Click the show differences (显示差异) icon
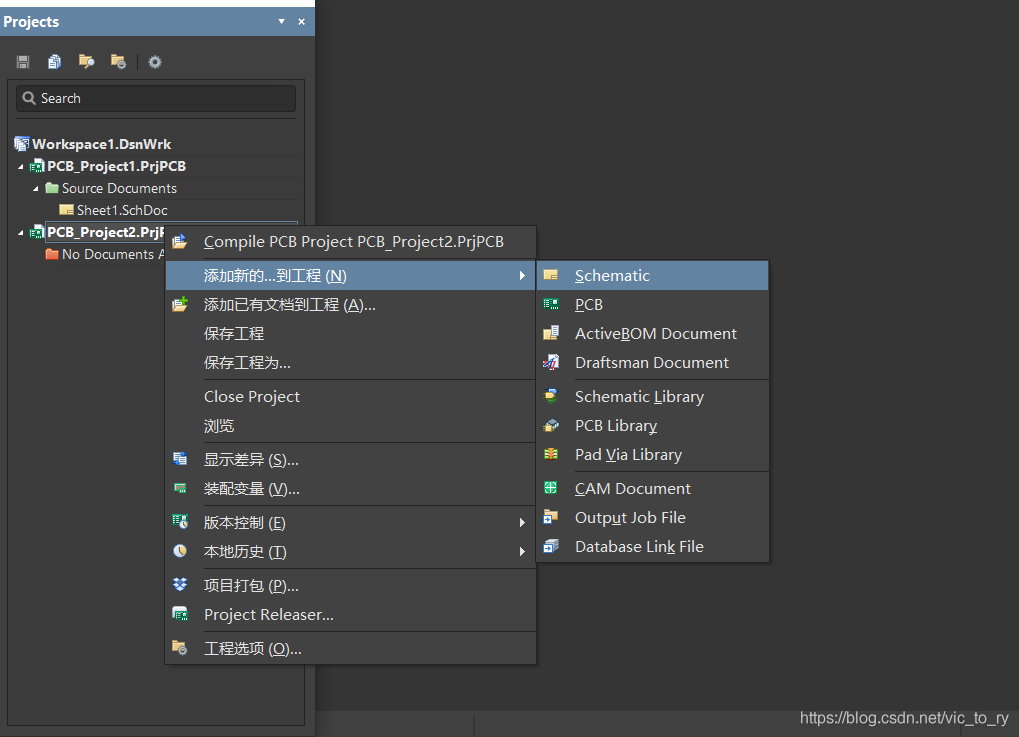The image size is (1019, 737). click(x=180, y=459)
